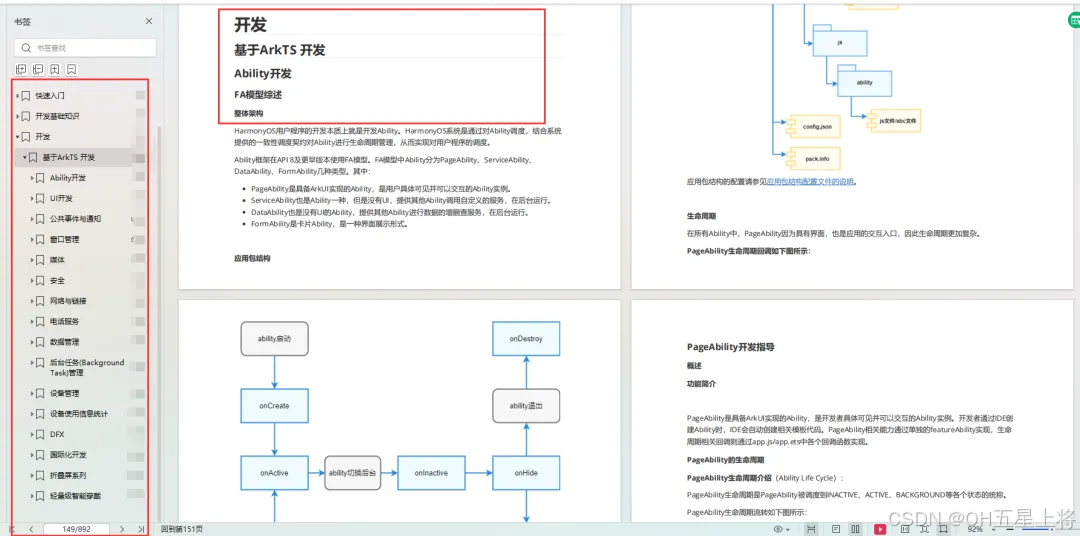
Task: Click the bookmark icon beside 媒体
Action: 41,260
